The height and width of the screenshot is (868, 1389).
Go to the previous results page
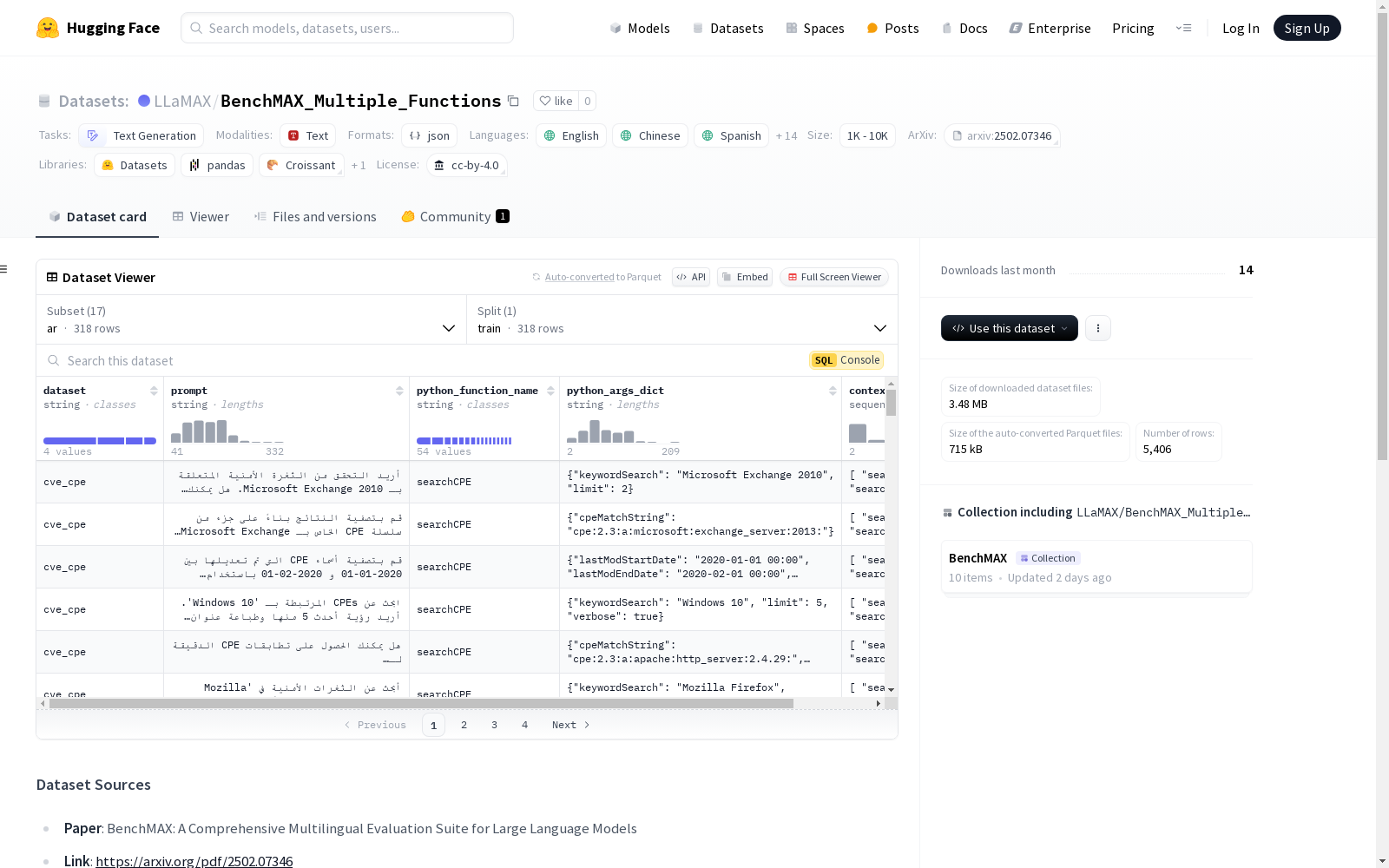point(375,725)
